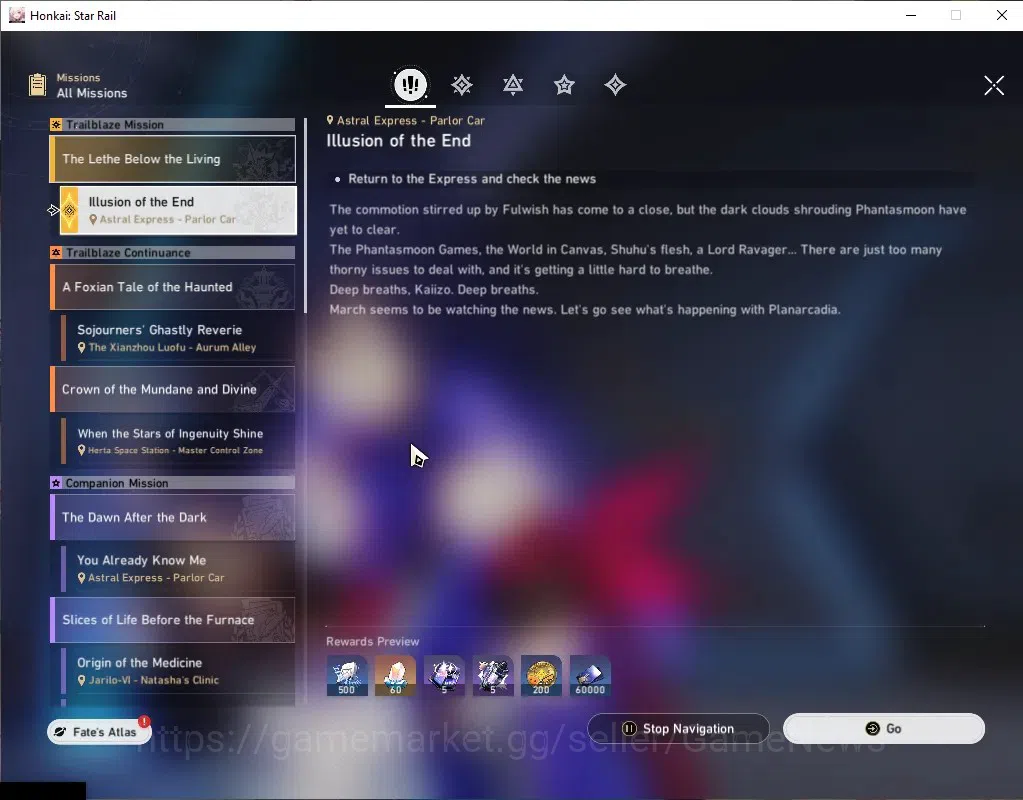Open A Foxian Tale of the Haunted
The width and height of the screenshot is (1023, 800).
(x=173, y=286)
